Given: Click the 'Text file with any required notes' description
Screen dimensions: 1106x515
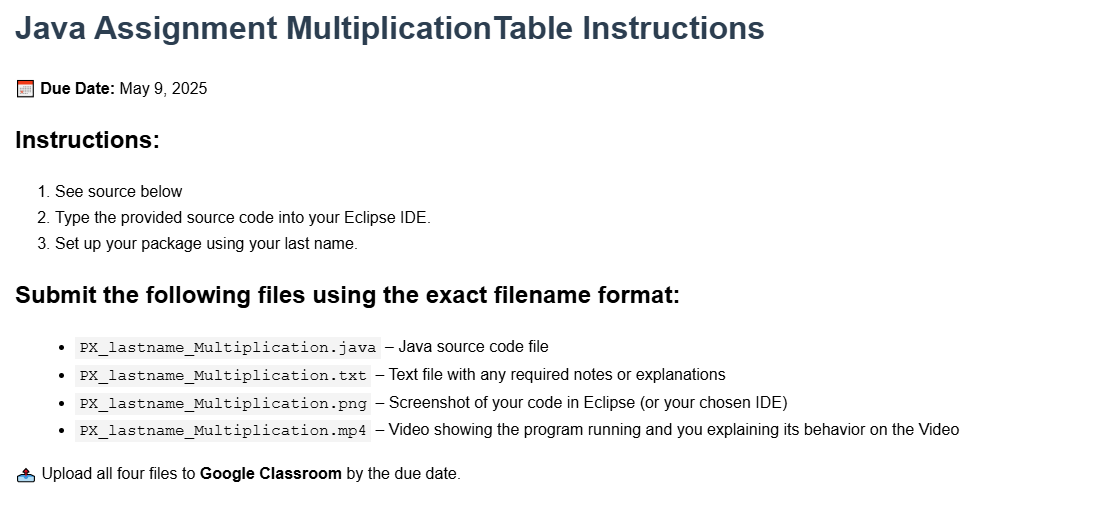Looking at the screenshot, I should click(557, 375).
